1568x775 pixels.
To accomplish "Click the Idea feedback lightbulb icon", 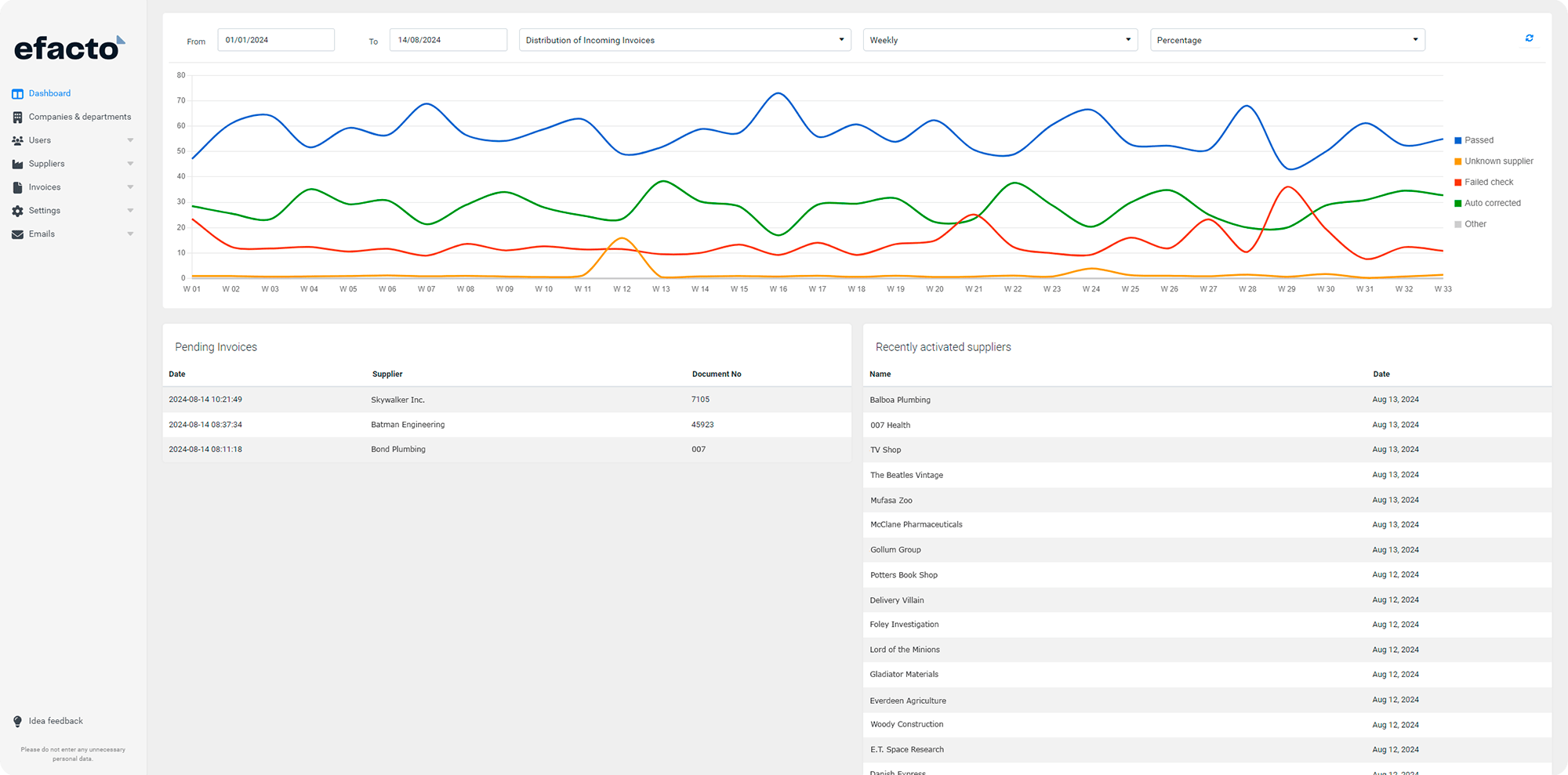I will [17, 722].
